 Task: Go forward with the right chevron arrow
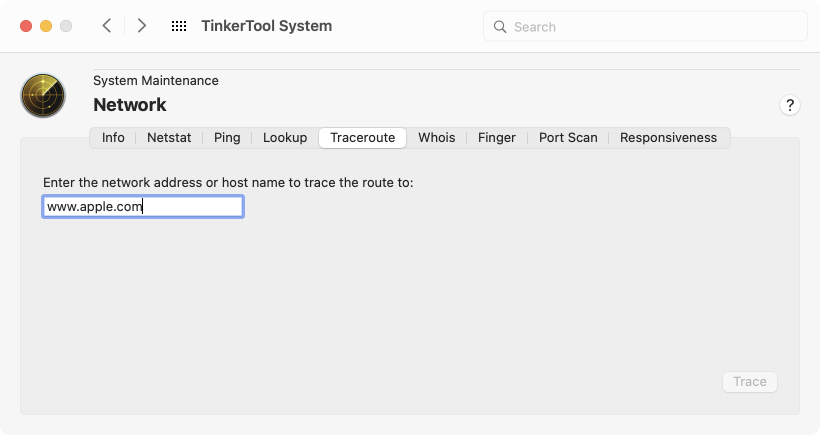point(141,26)
